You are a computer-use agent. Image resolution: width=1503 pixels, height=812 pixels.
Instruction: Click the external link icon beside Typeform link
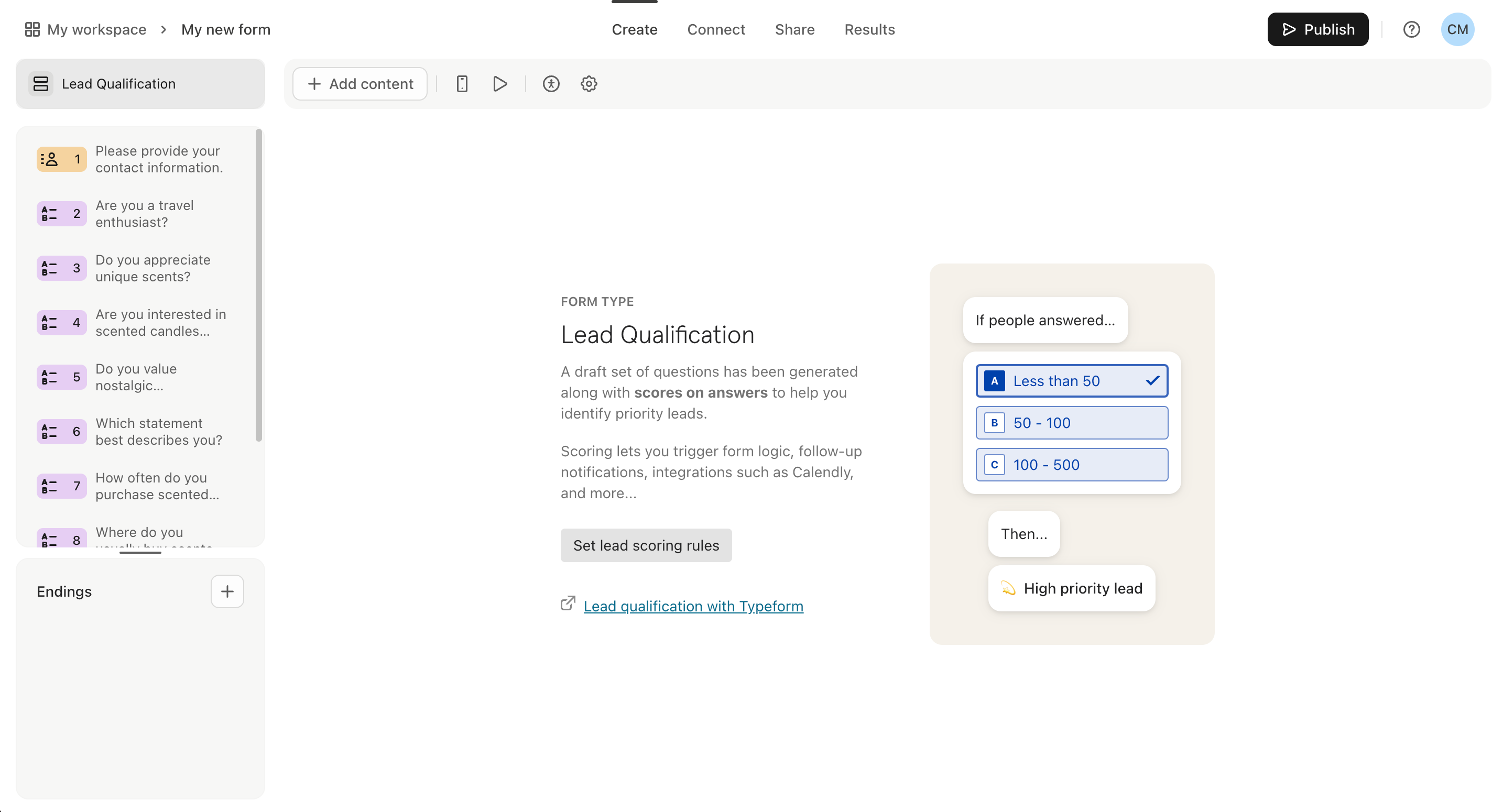click(x=568, y=603)
